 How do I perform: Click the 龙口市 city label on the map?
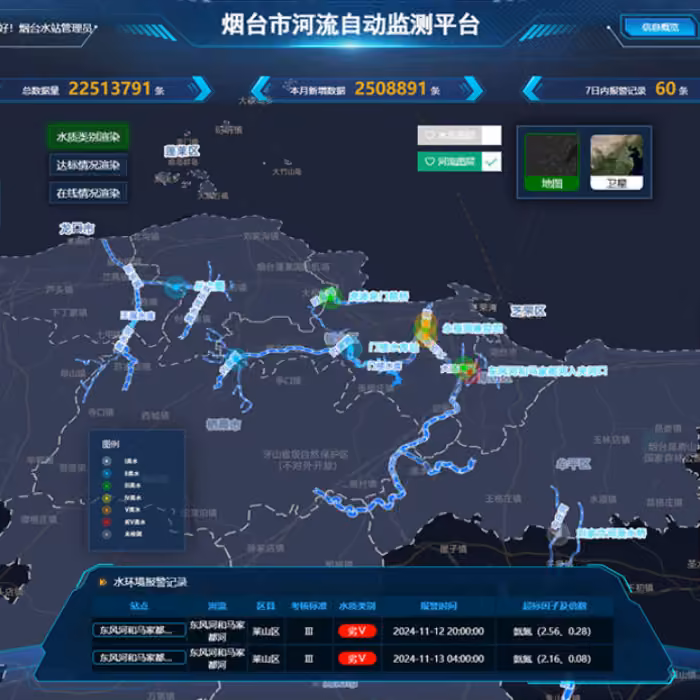point(77,229)
